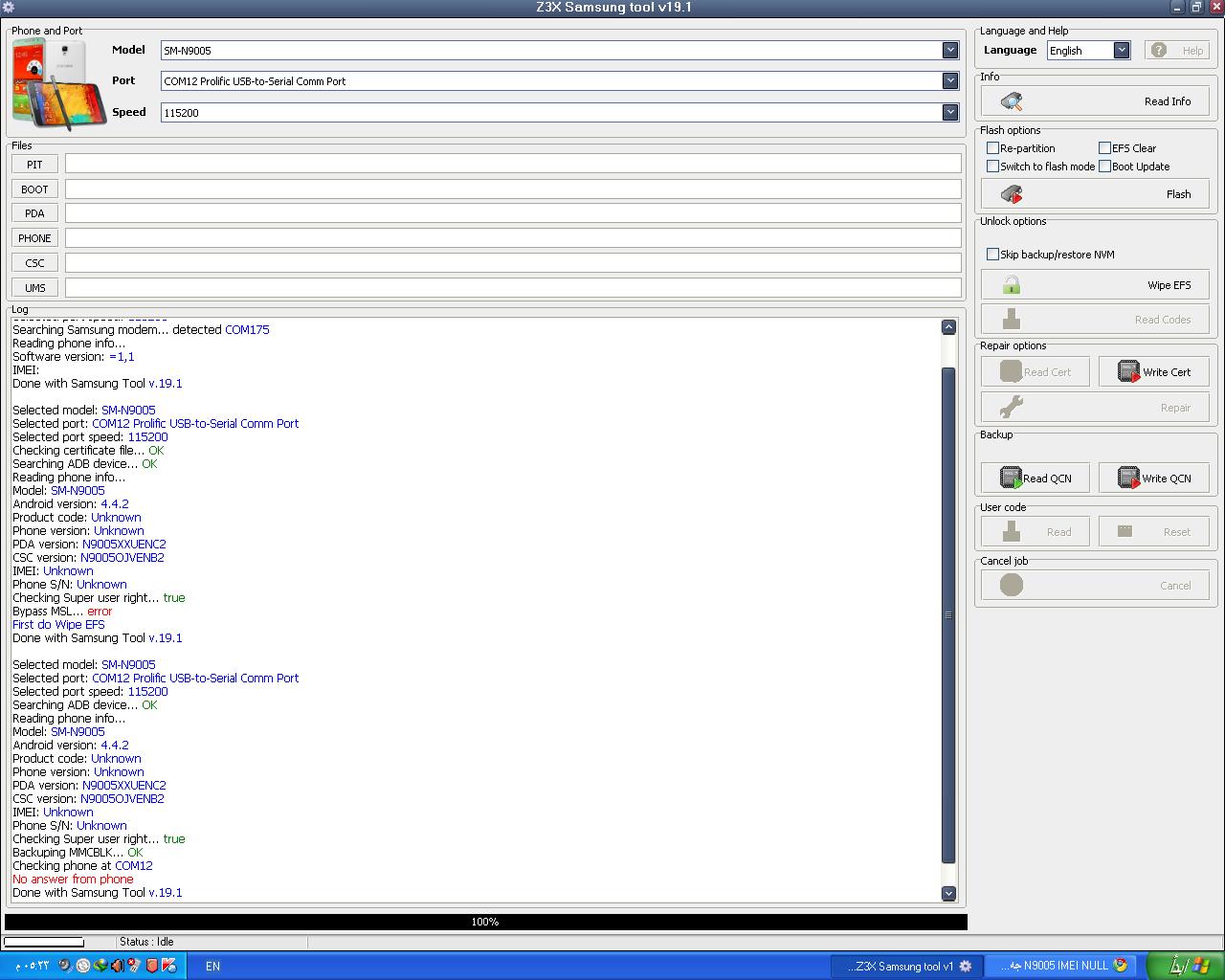
Task: Click 'Bypass MSL... error' log line
Action: point(62,611)
